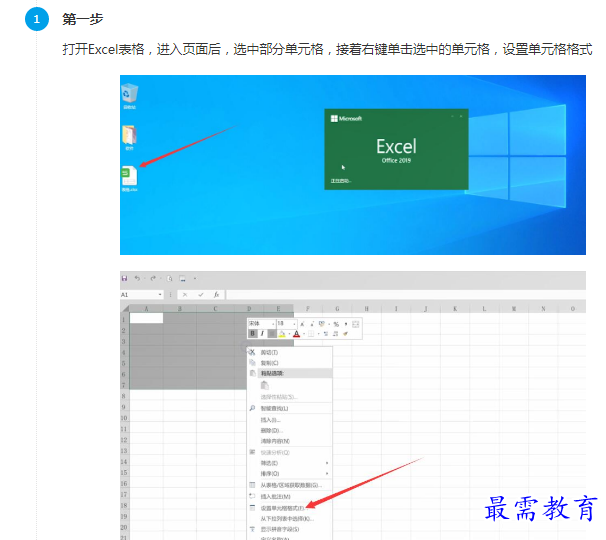Click increase font size icon in mini toolbar
Viewport: 606px width, 540px height.
tap(302, 324)
